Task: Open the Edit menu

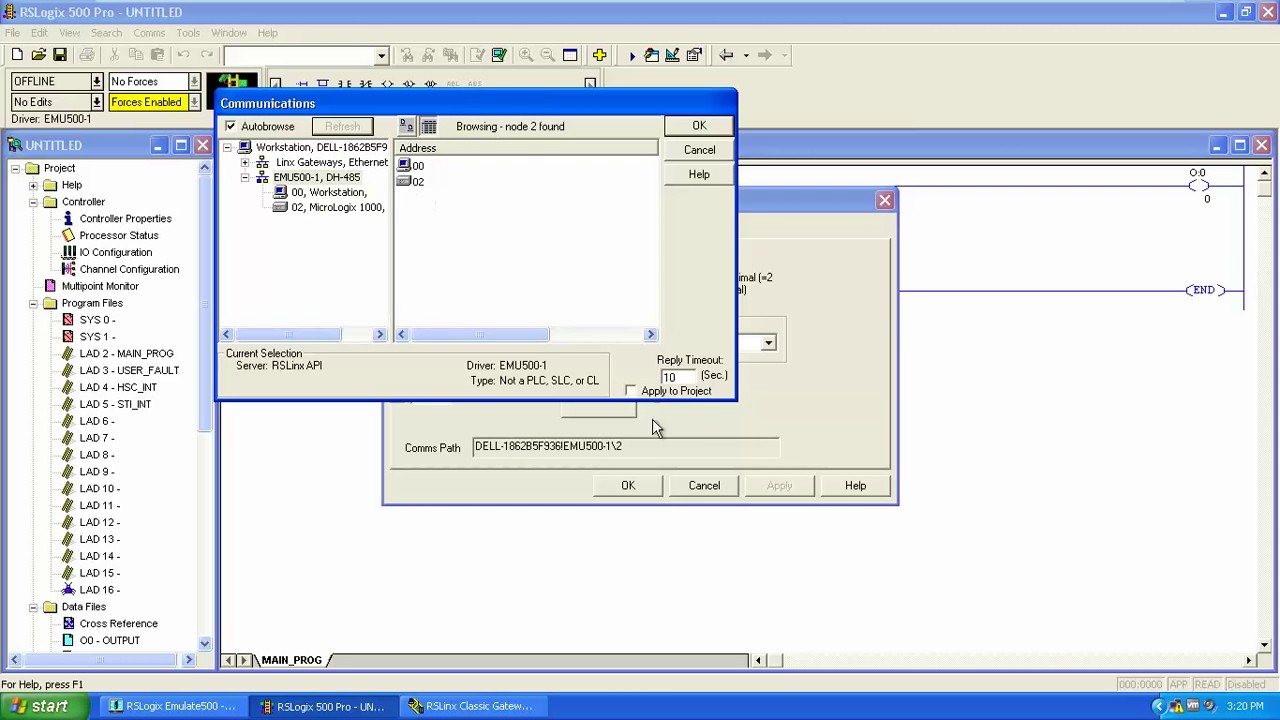Action: [x=39, y=33]
